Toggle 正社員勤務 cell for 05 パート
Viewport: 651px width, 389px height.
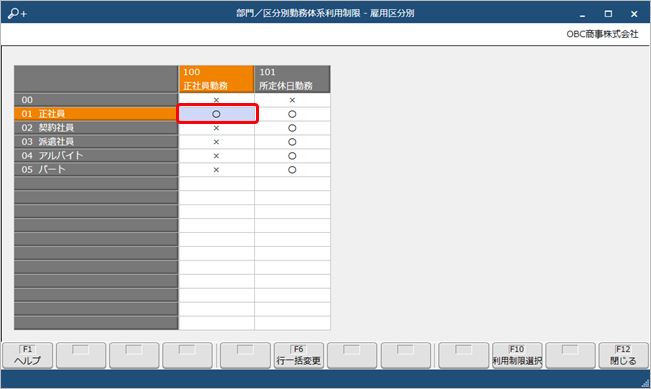[216, 170]
